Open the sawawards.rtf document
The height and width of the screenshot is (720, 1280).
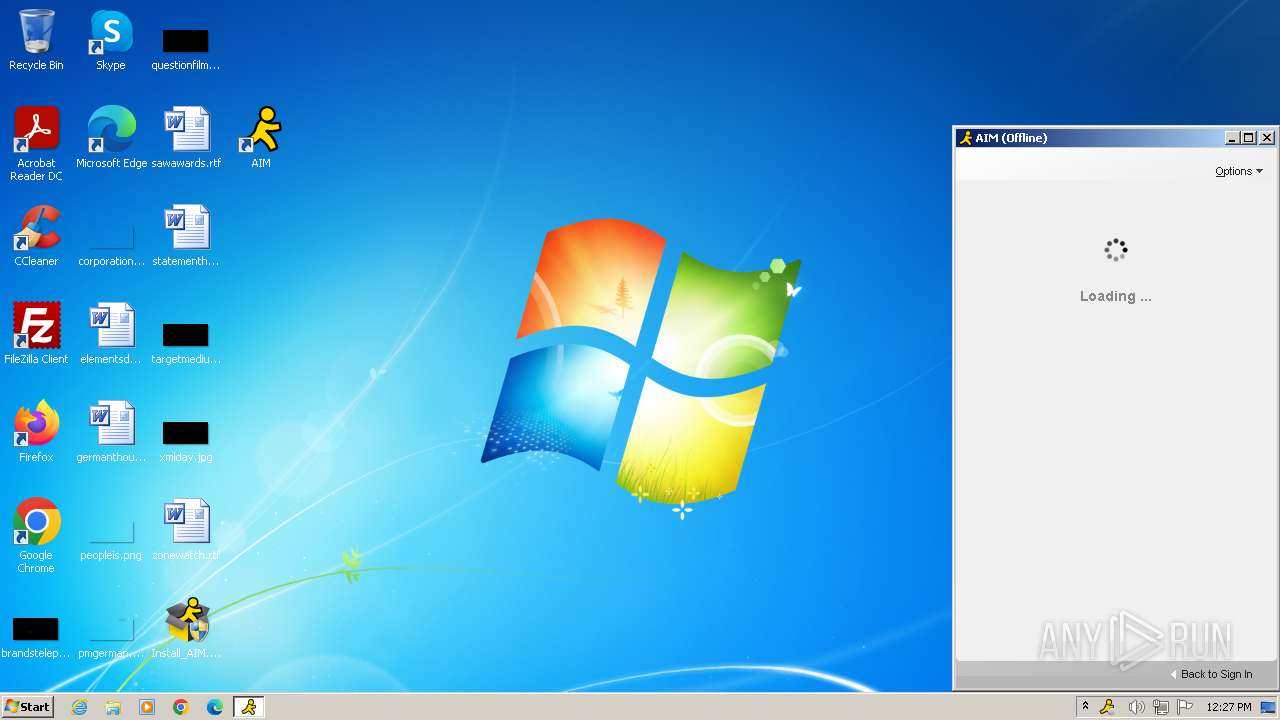point(186,138)
